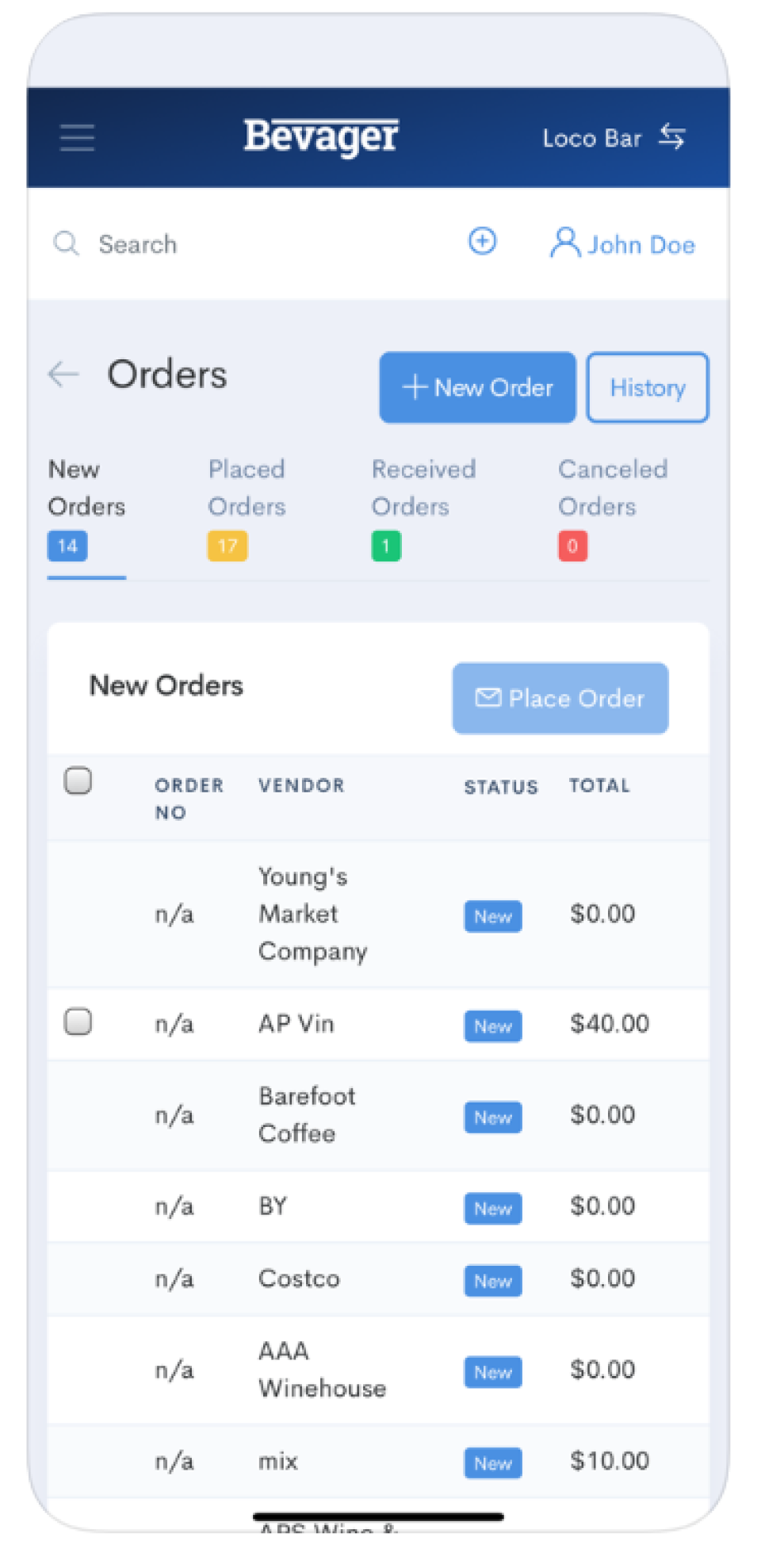Image resolution: width=761 pixels, height=1568 pixels.
Task: Open the hamburger navigation menu
Action: (77, 137)
